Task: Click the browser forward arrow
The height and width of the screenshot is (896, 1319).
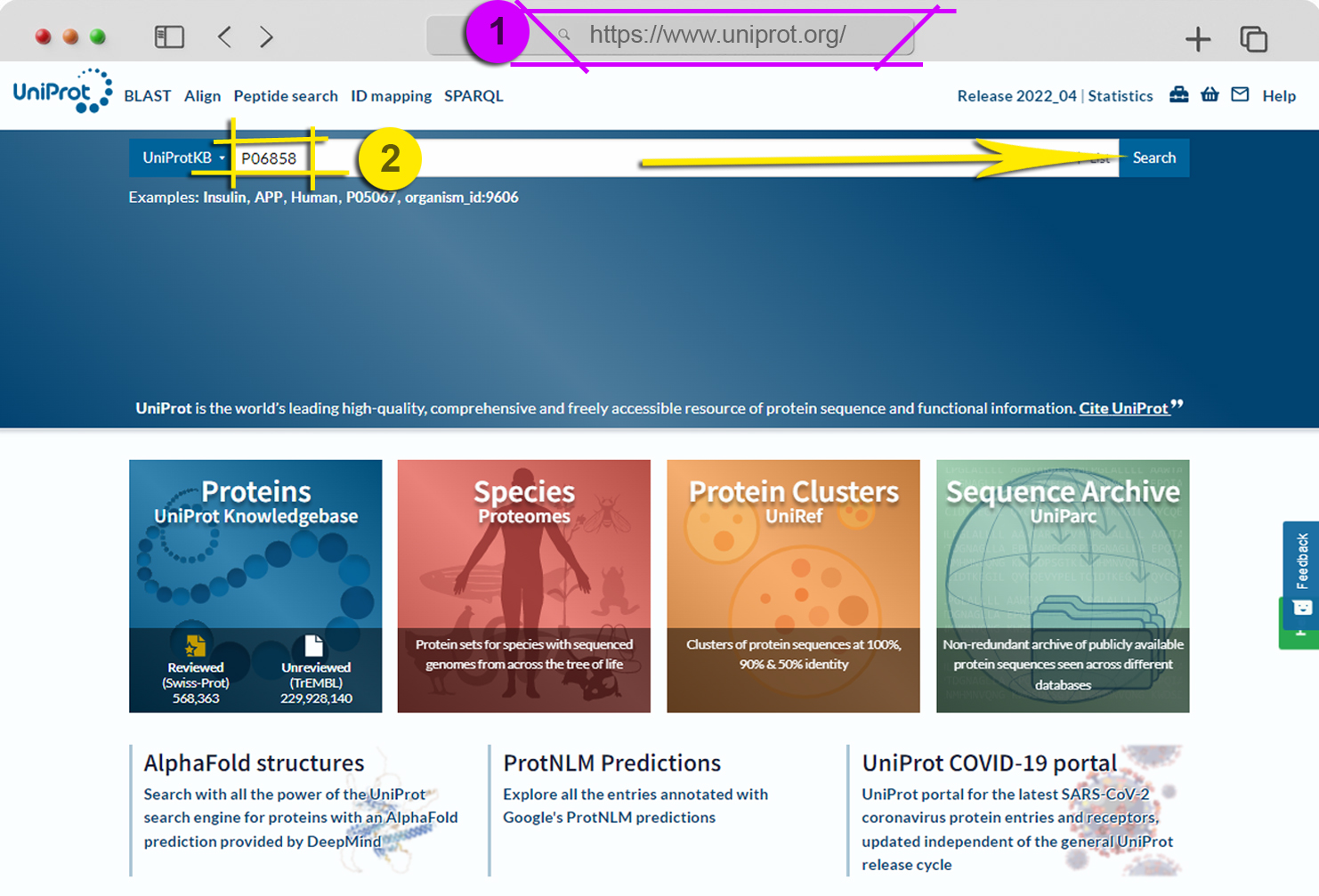Action: pos(266,36)
